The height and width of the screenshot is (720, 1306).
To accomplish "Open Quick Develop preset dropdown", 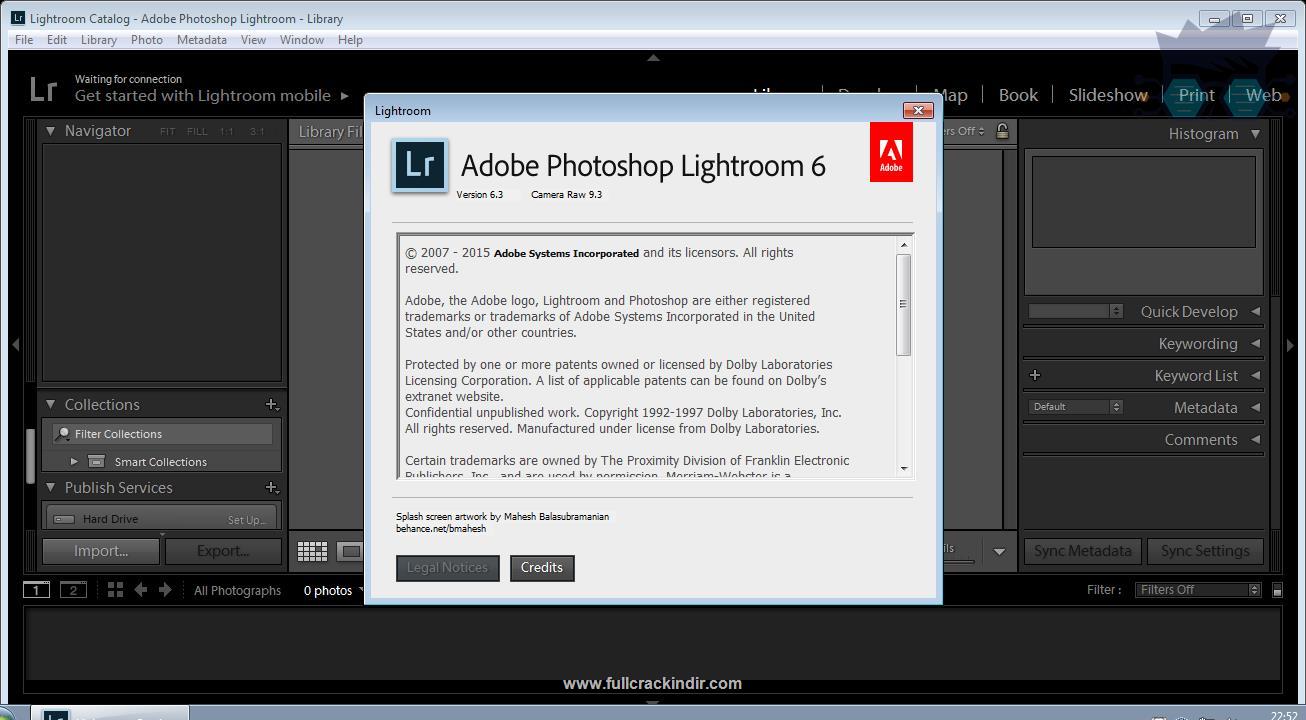I will tap(1075, 311).
